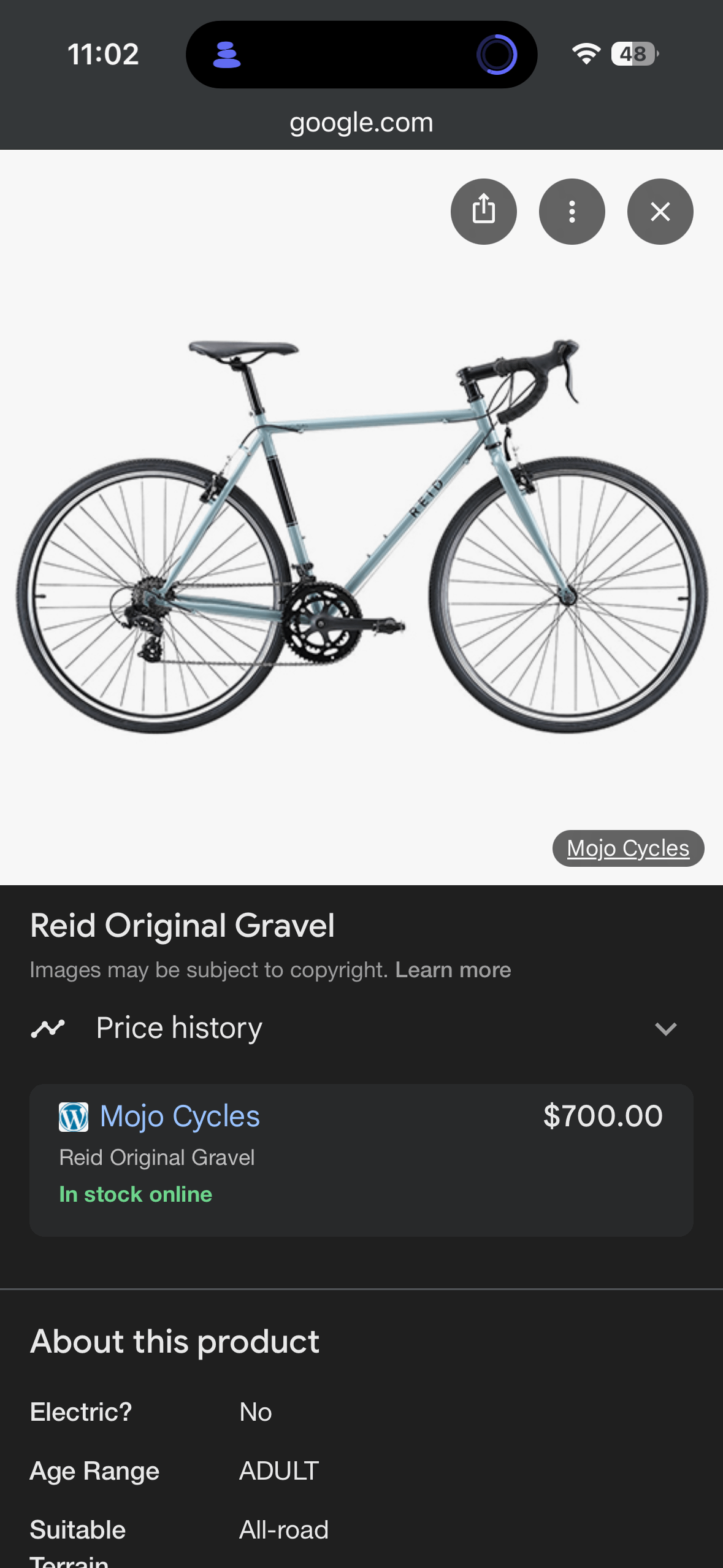Tap the price history trend icon
The width and height of the screenshot is (723, 1568).
click(x=48, y=1029)
